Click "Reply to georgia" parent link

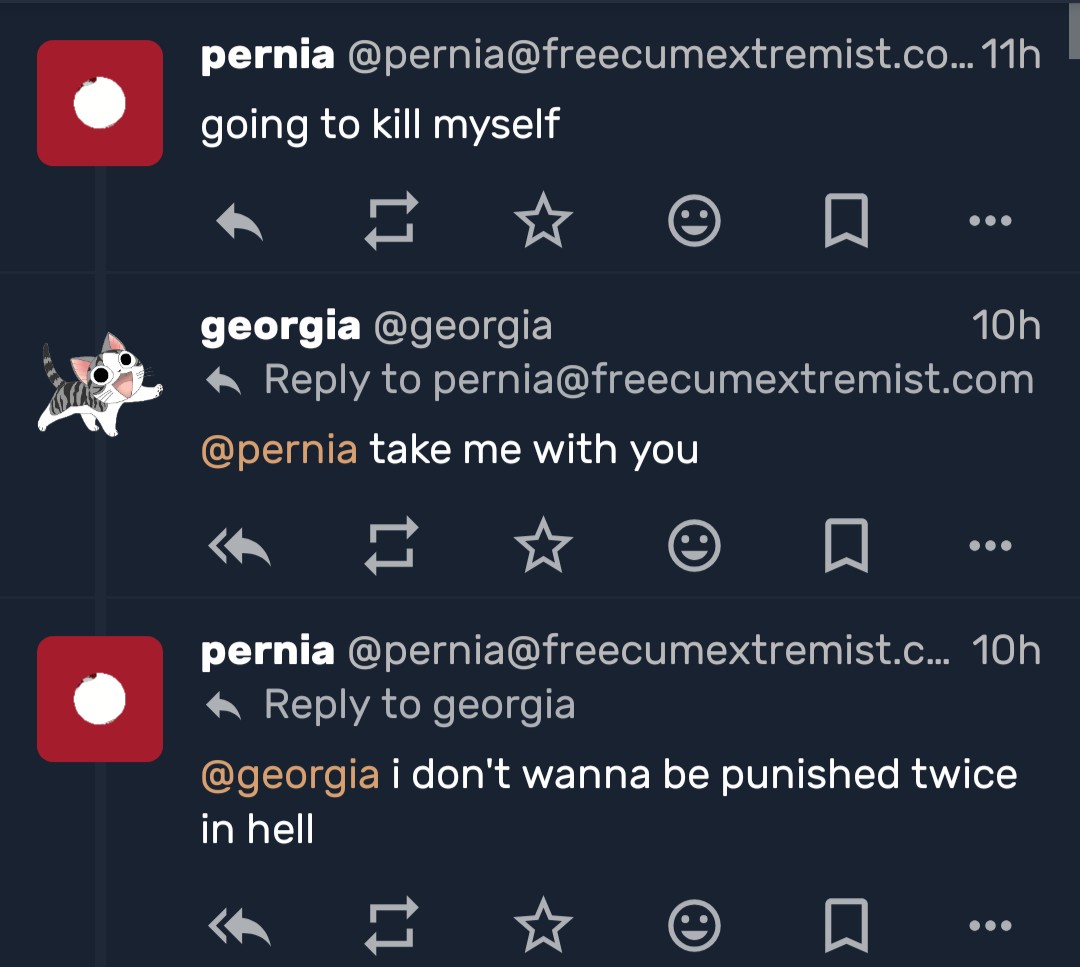click(x=418, y=706)
